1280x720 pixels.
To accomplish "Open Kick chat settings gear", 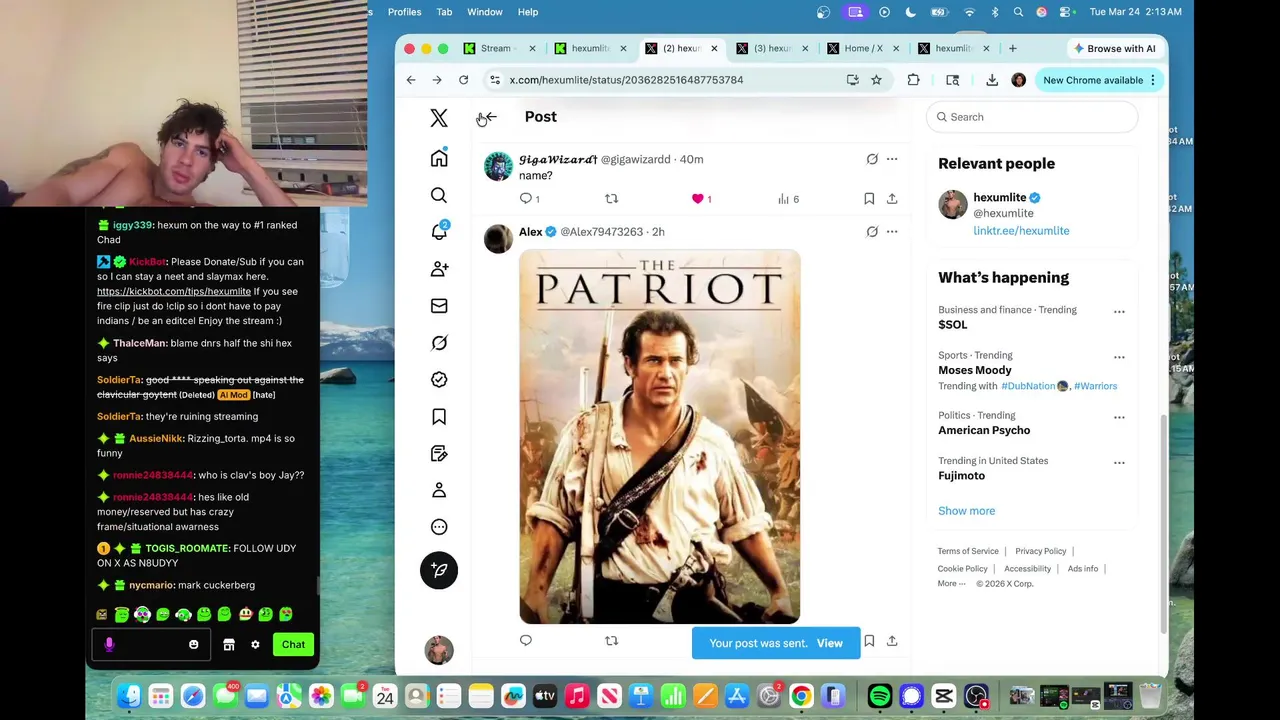I will coord(255,645).
